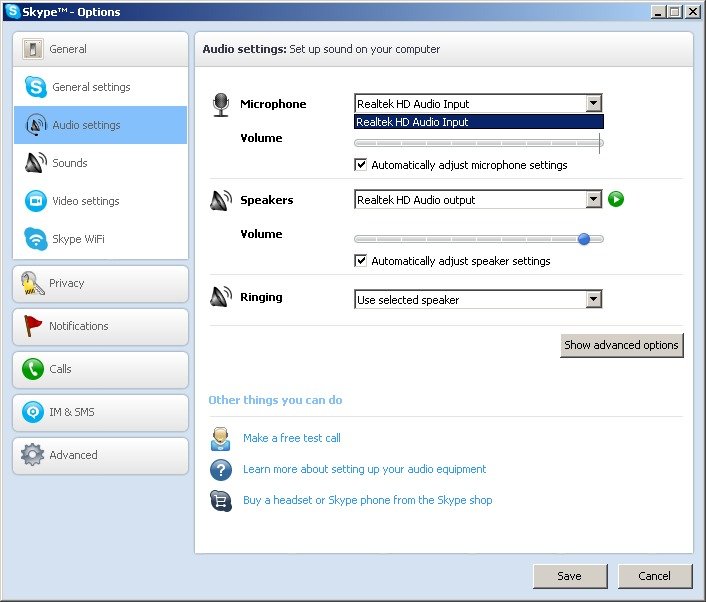Click the speaker icon next to Ringing

pos(221,297)
